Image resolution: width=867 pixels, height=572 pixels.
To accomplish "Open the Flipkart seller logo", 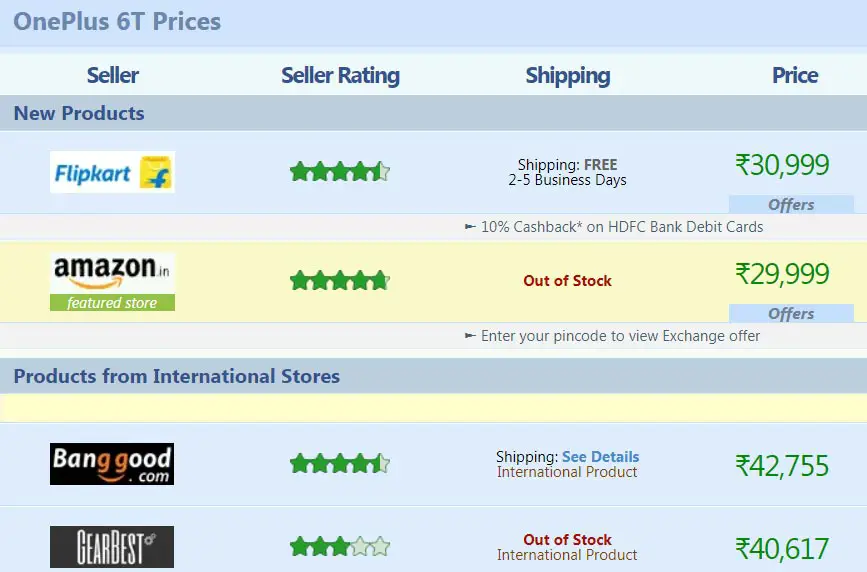I will (112, 172).
